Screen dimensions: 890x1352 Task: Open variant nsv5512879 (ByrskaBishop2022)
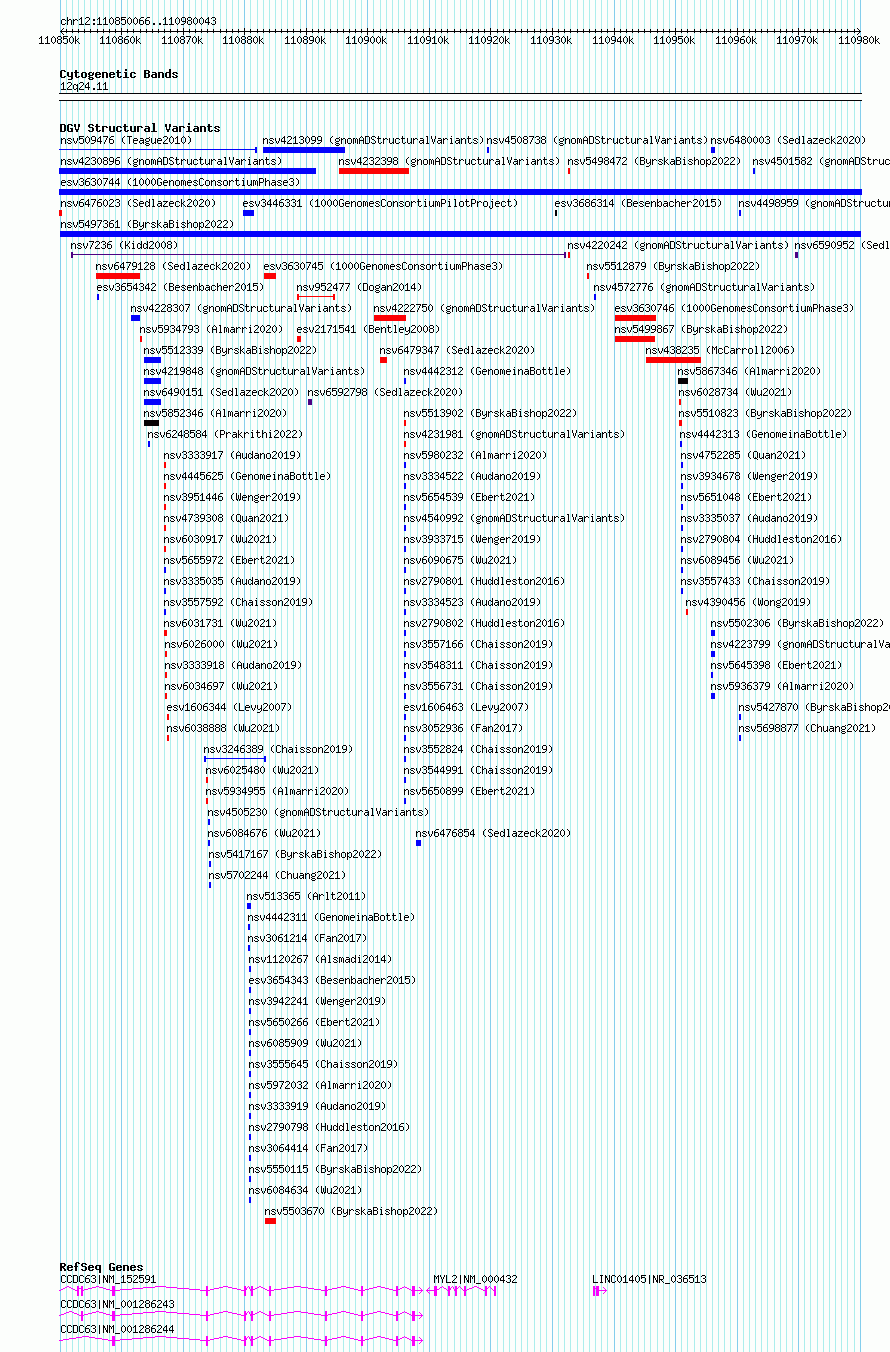click(x=673, y=266)
